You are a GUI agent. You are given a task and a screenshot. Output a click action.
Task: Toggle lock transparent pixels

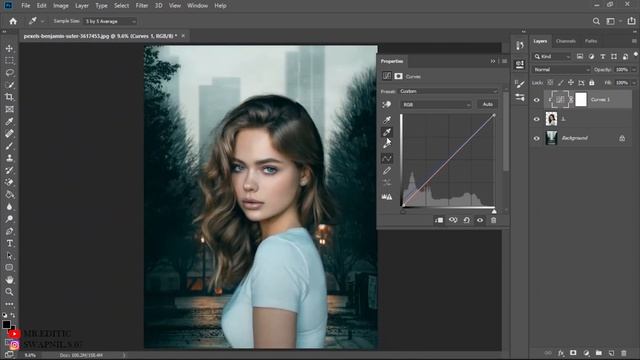pos(550,83)
